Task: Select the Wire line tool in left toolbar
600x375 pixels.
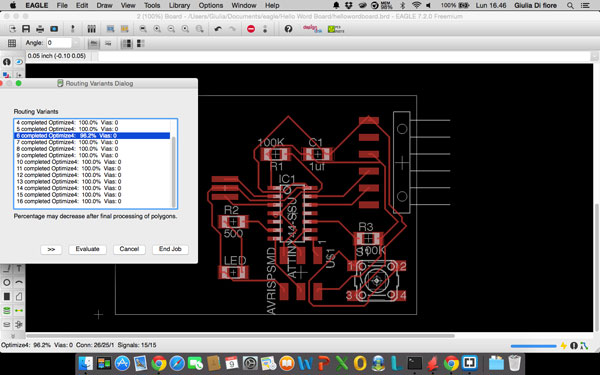Action: pos(7,269)
